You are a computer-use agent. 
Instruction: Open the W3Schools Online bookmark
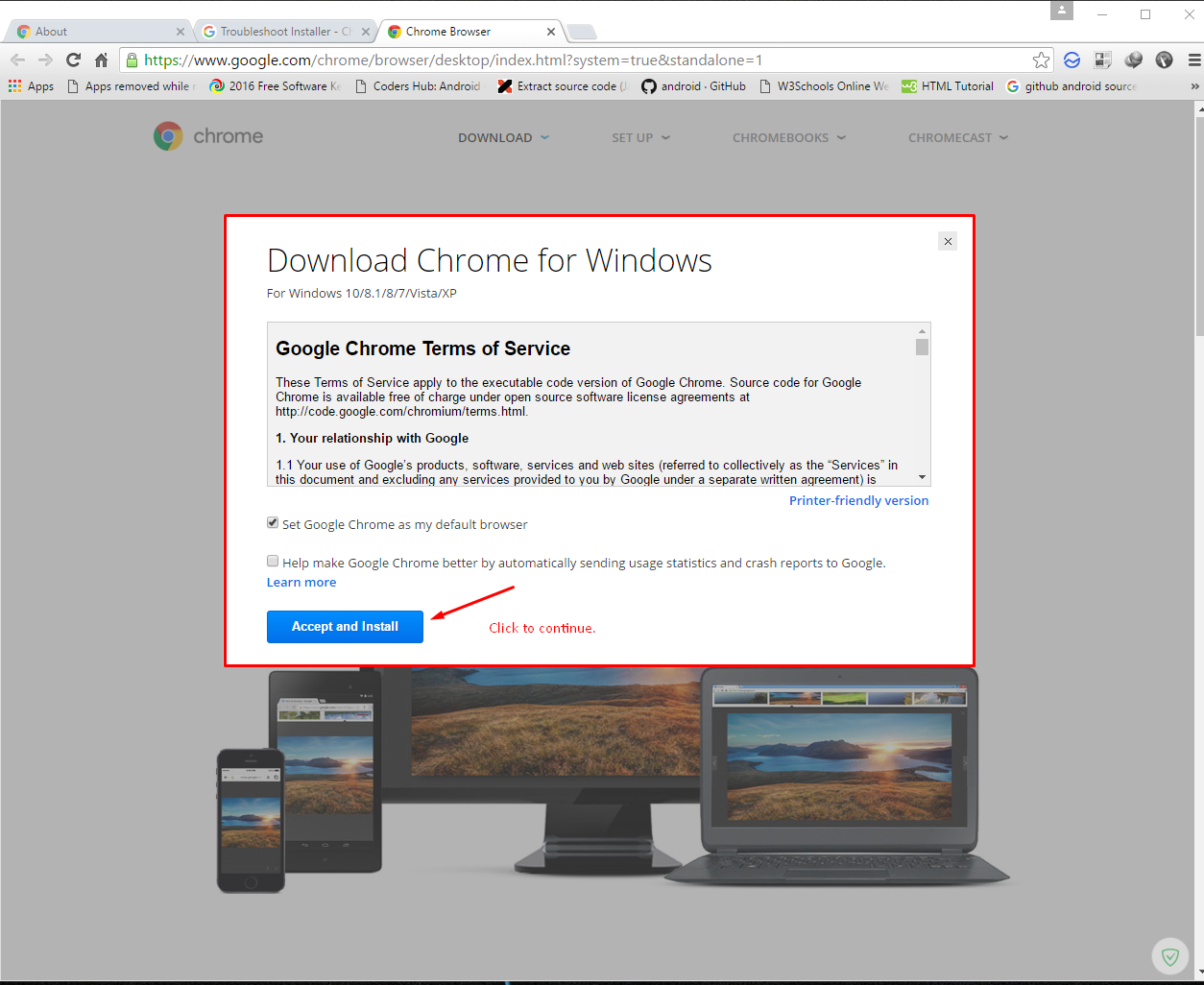pos(824,86)
